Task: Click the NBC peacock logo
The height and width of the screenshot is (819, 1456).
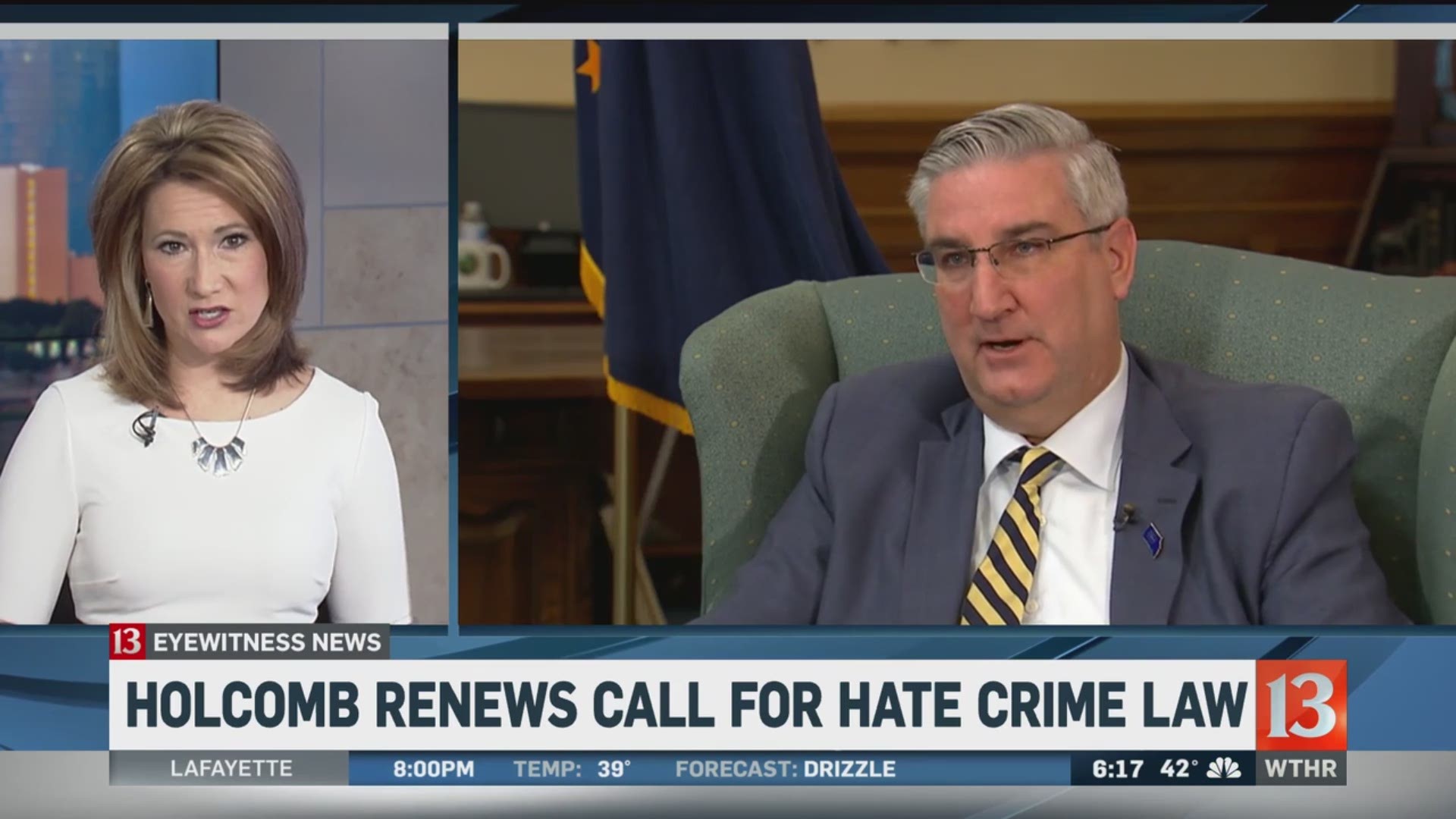Action: click(x=1224, y=768)
